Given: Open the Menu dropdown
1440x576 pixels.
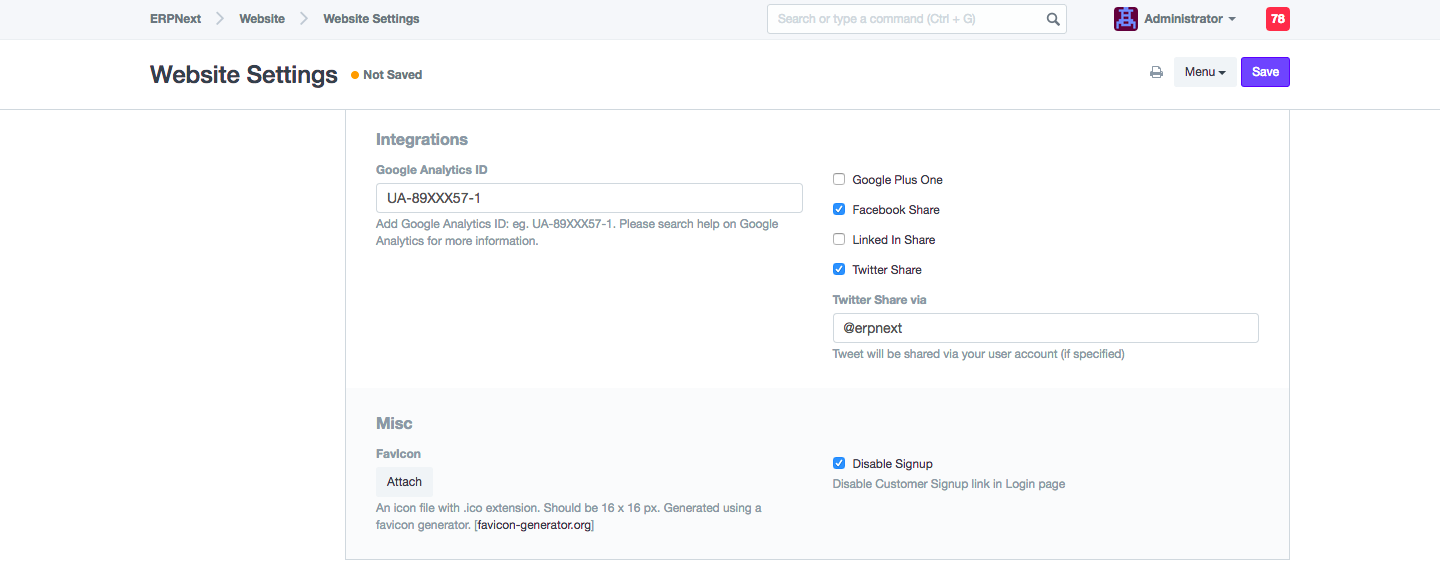Looking at the screenshot, I should (1204, 72).
